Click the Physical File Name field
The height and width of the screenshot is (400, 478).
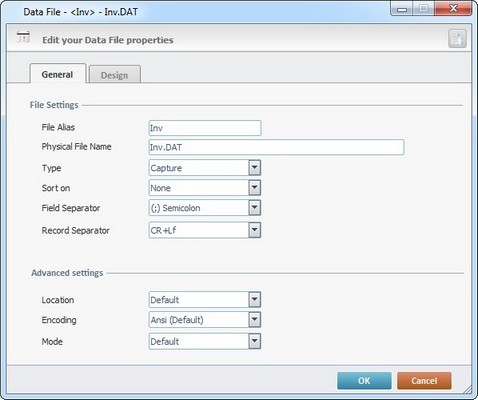point(276,147)
